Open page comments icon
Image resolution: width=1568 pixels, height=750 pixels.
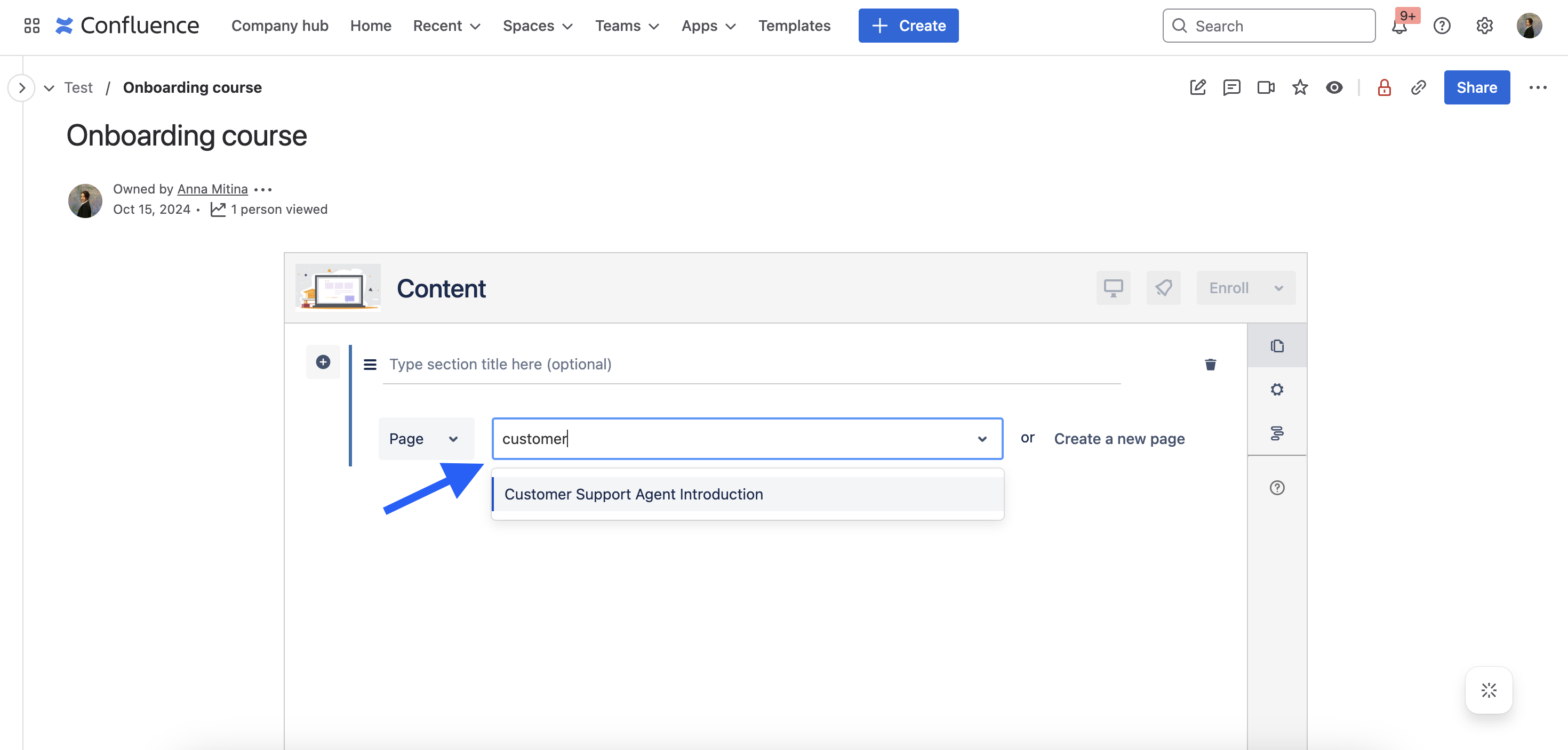(x=1231, y=87)
